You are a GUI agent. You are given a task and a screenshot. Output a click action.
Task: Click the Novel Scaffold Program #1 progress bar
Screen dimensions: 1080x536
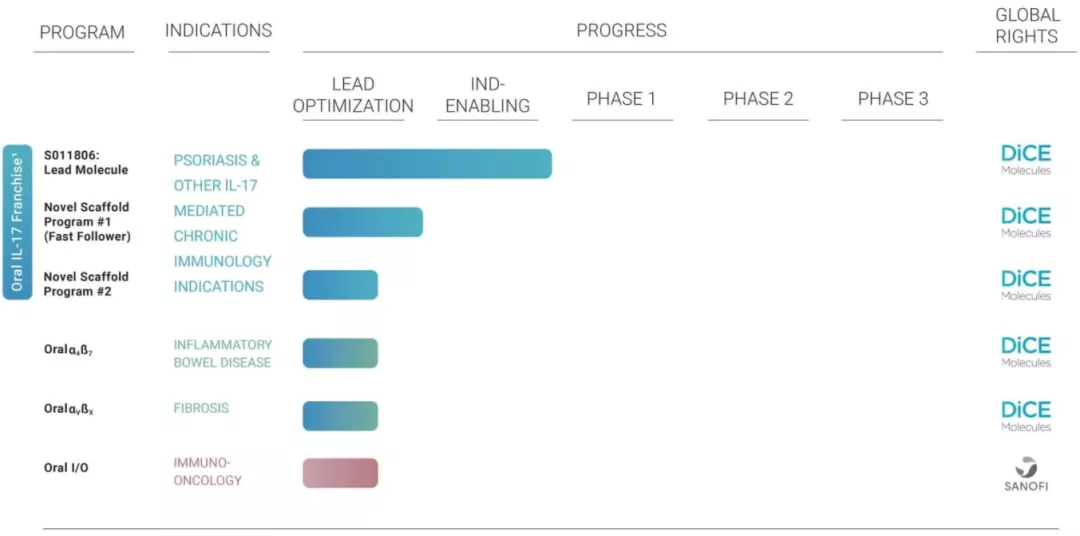pyautogui.click(x=362, y=222)
